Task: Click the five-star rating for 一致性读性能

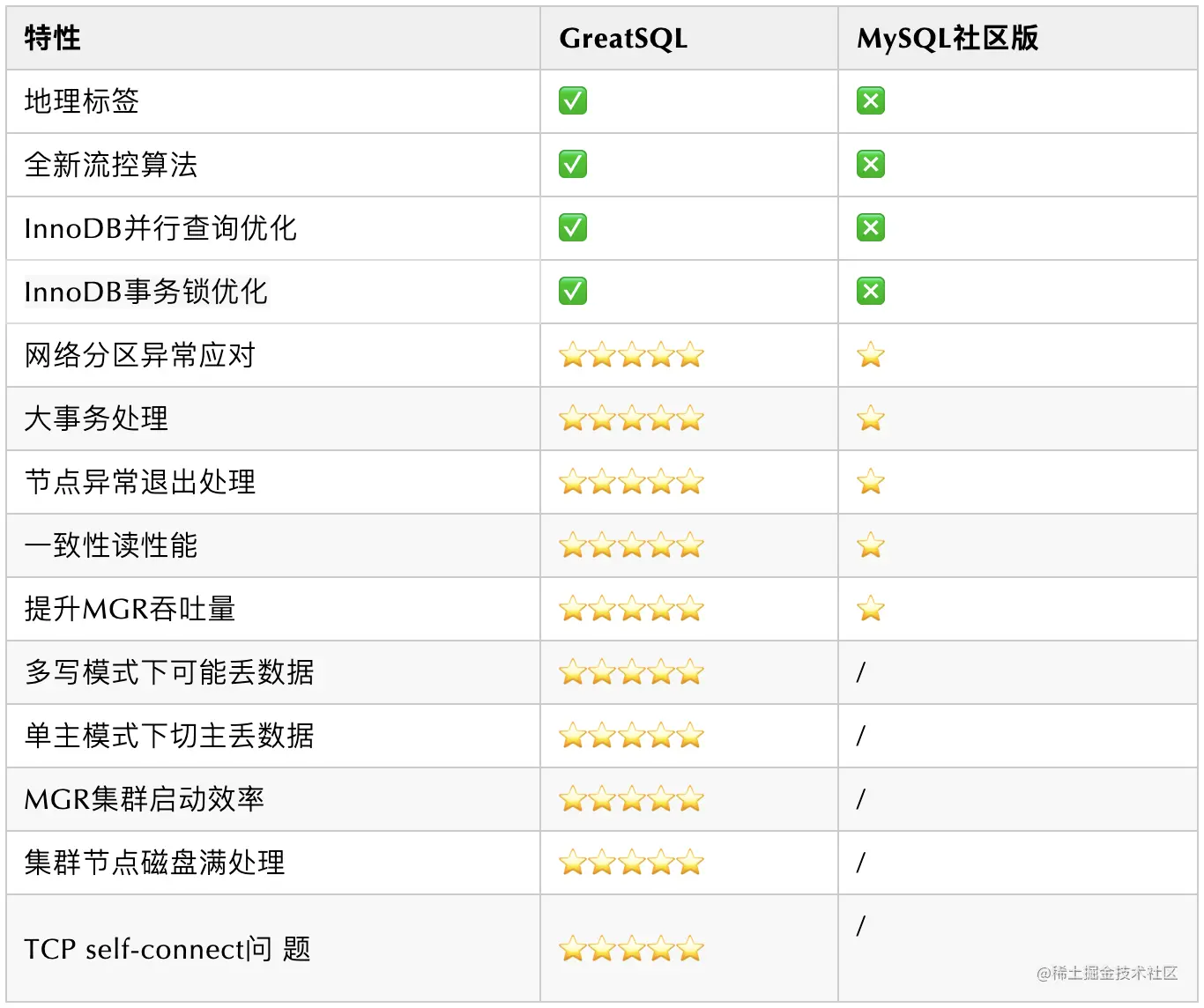Action: (x=631, y=545)
